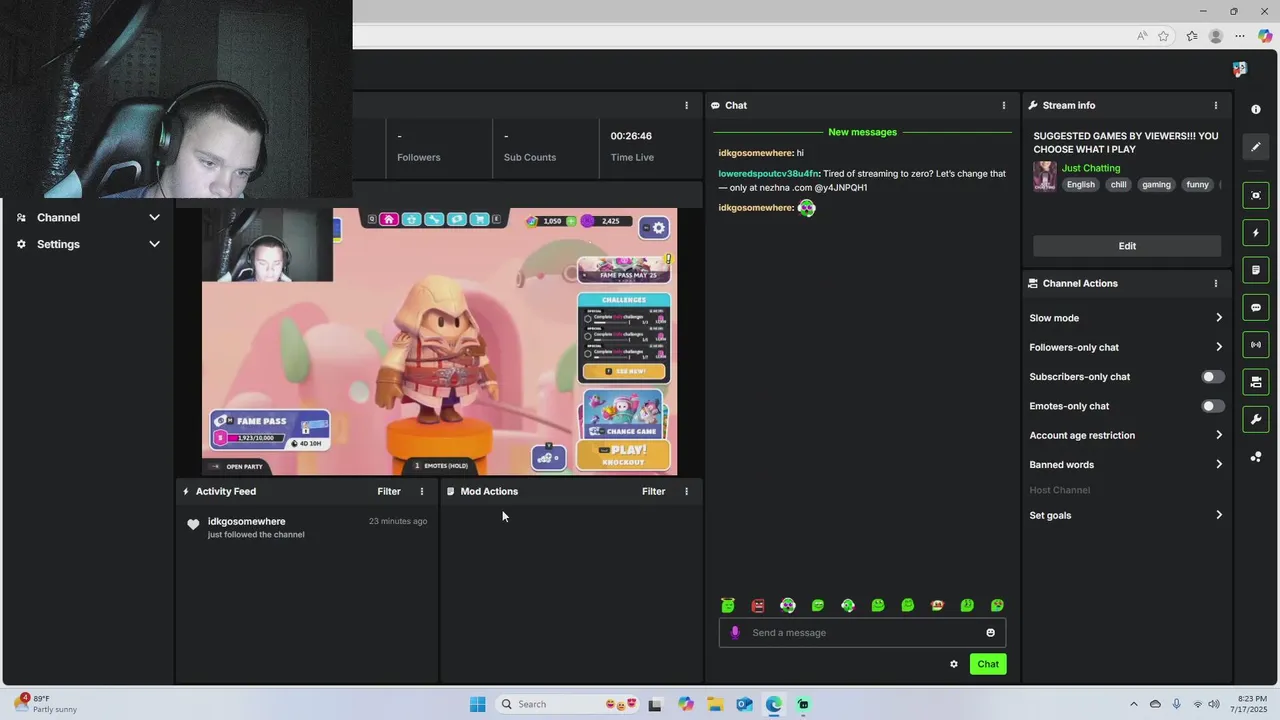Screen dimensions: 1280x720
Task: Enable Subscribers-only chat toggle
Action: click(1212, 377)
